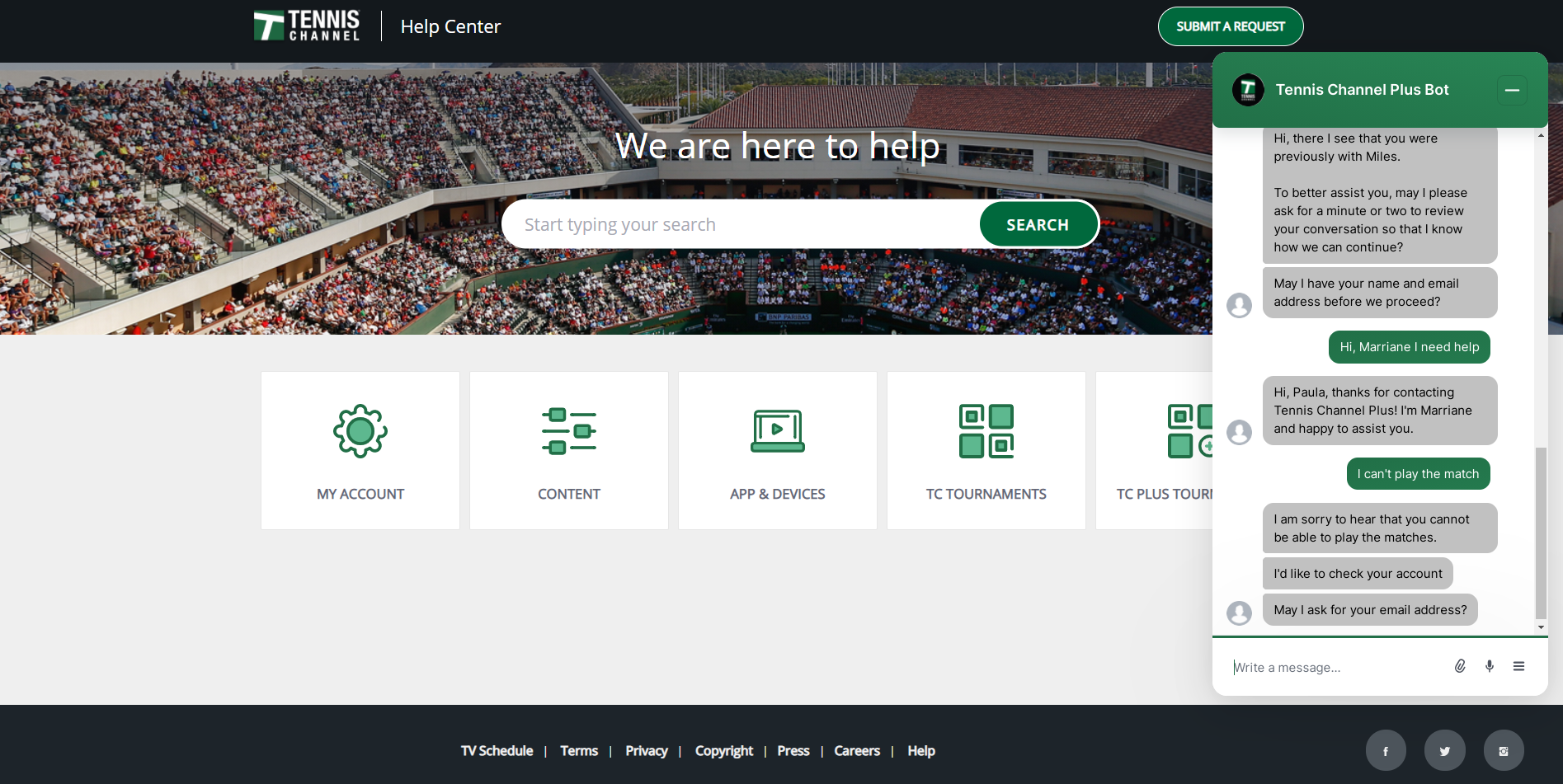Screen dimensions: 1563x784
Task: Click the Tennis Channel Plus Bot avatar
Action: pyautogui.click(x=1248, y=90)
